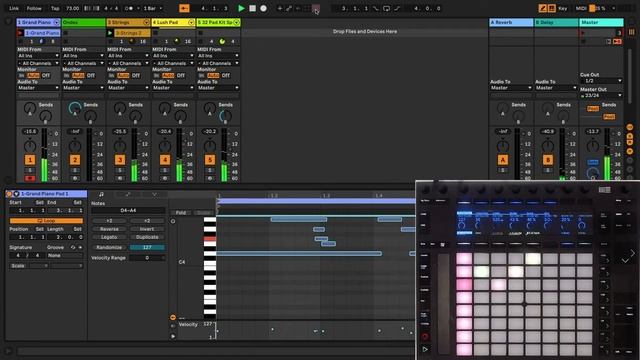
Task: Toggle the A return track activator
Action: coord(502,160)
